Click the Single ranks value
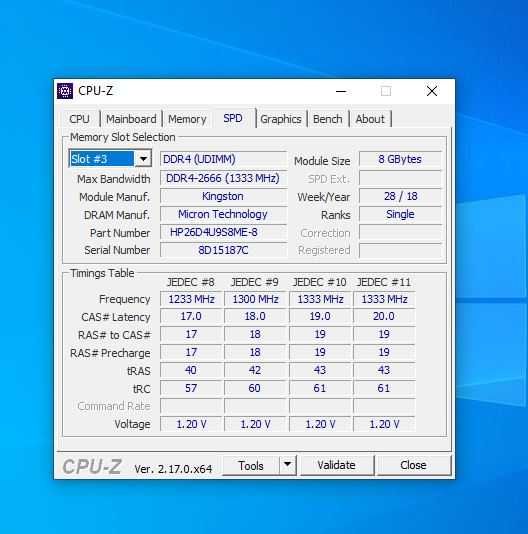Viewport: 528px width, 534px height. (x=400, y=214)
